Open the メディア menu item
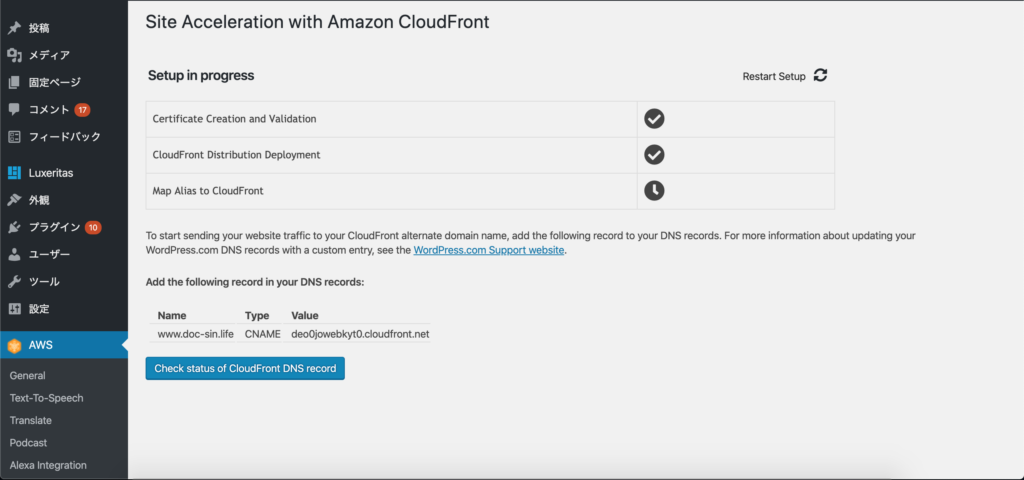This screenshot has height=480, width=1024. [x=64, y=56]
